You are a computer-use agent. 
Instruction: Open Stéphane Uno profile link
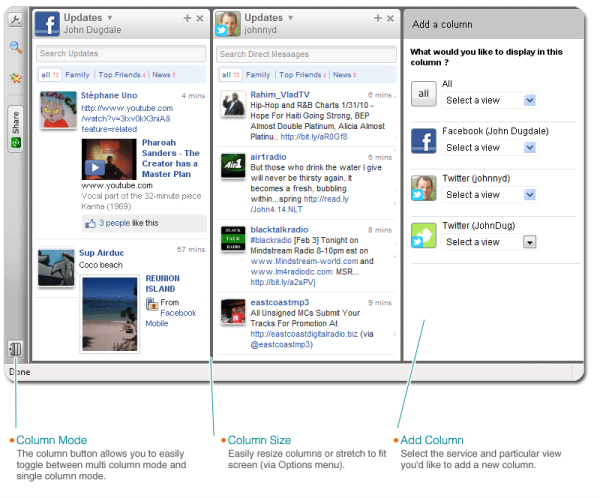coord(109,95)
